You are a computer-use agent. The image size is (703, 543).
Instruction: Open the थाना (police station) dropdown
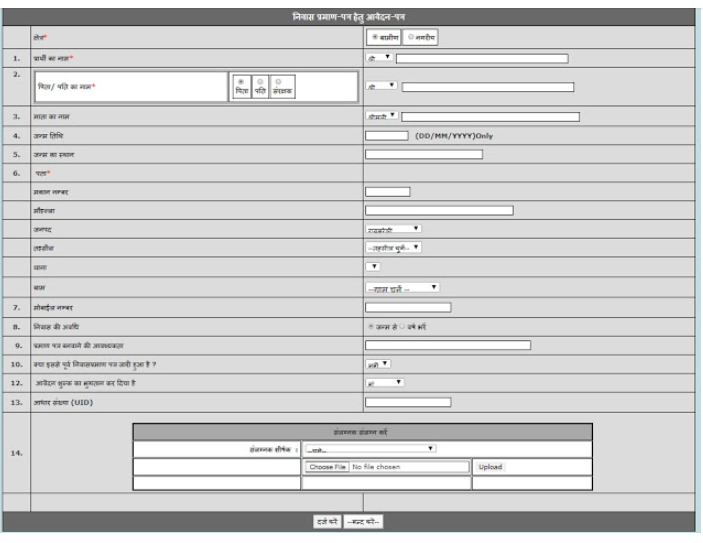click(x=373, y=267)
